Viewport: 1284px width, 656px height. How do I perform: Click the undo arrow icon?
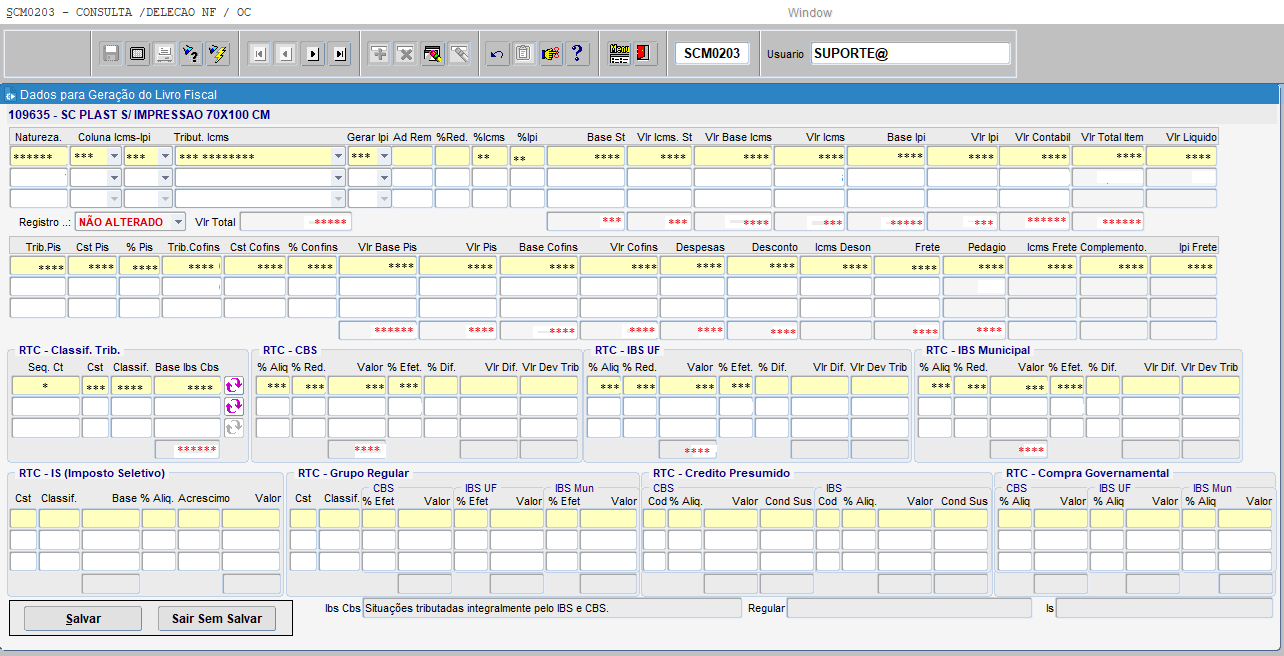click(497, 54)
